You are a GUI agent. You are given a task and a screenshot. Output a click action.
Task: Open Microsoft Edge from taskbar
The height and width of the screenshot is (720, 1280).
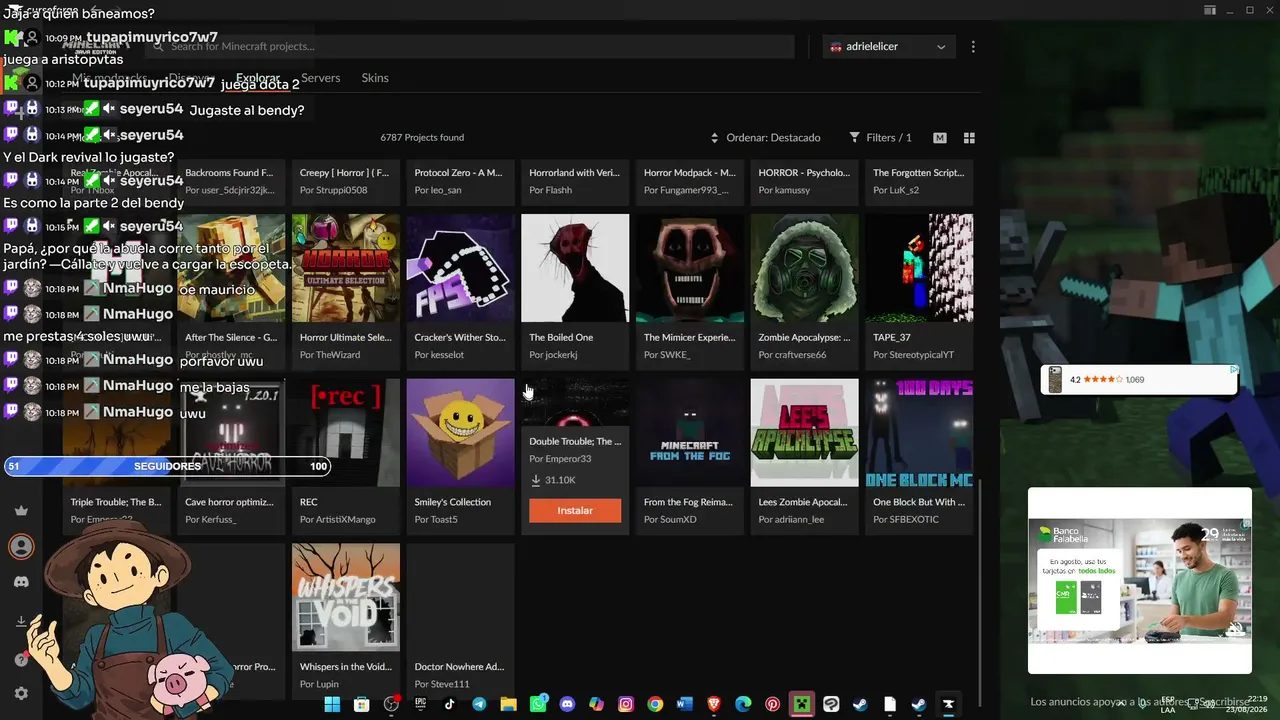[743, 705]
